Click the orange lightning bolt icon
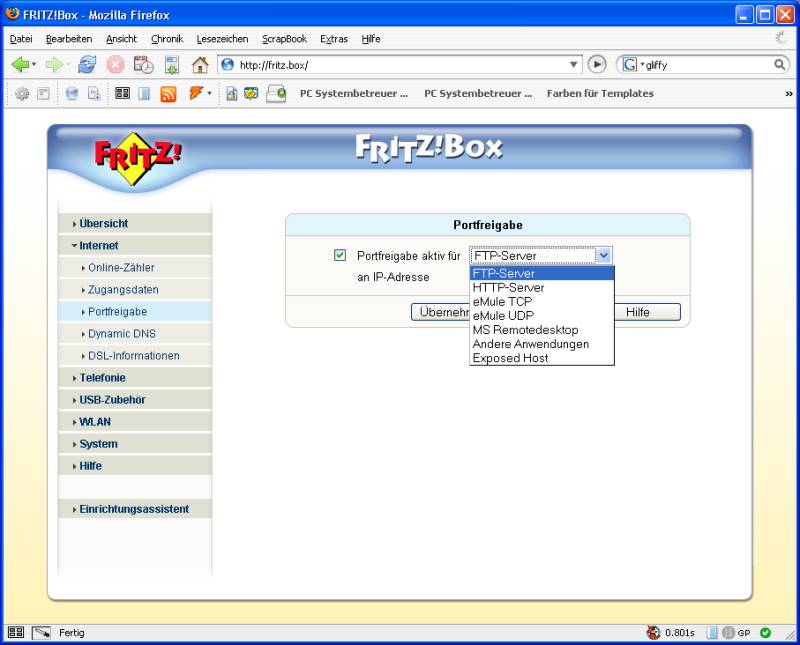The width and height of the screenshot is (800, 645). coord(196,93)
